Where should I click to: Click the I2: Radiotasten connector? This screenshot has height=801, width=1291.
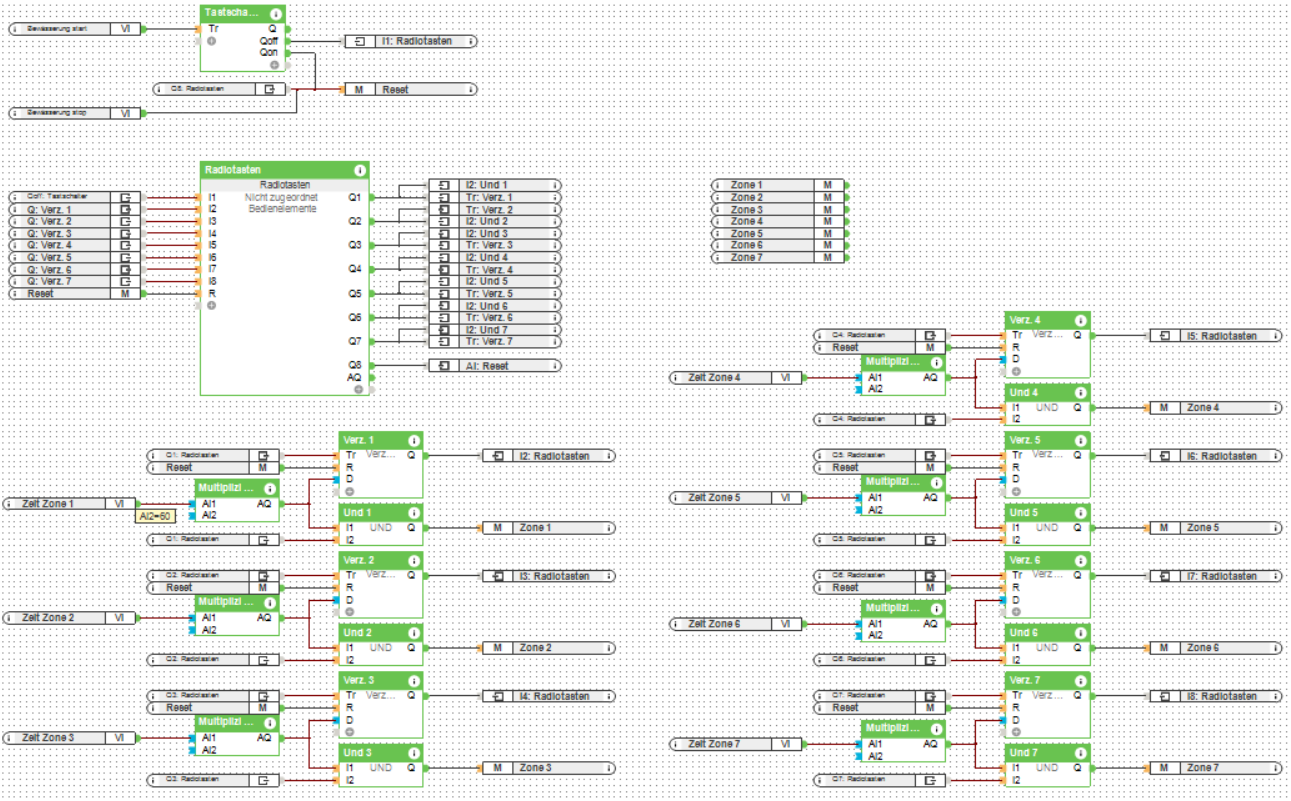pyautogui.click(x=550, y=456)
